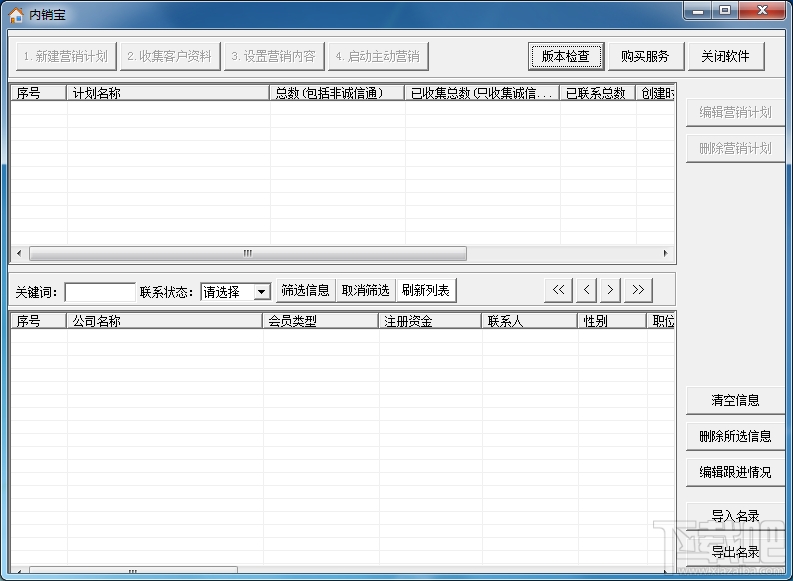
Task: Click 取消筛选 button
Action: point(366,290)
